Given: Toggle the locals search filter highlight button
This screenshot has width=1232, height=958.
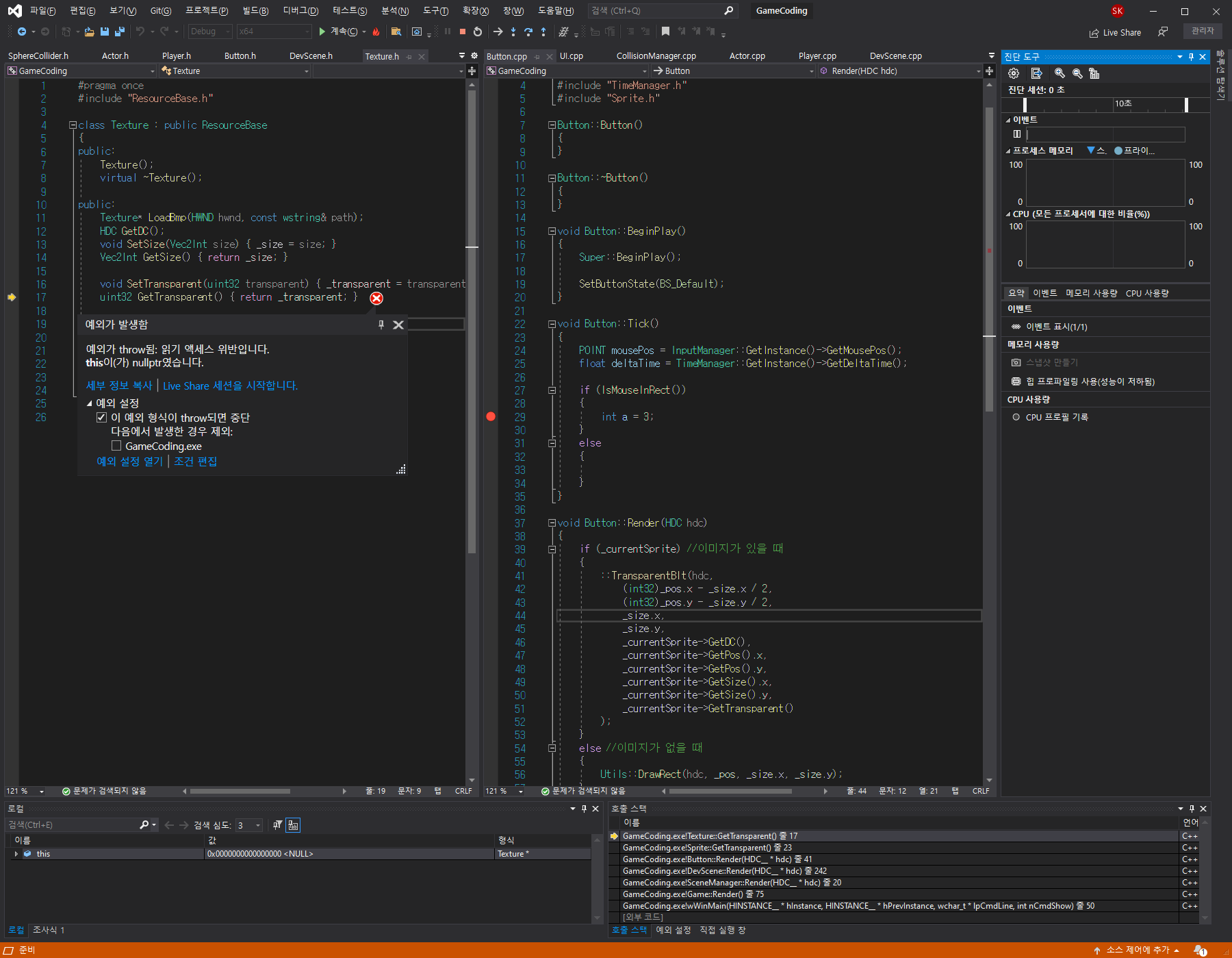Looking at the screenshot, I should [293, 825].
